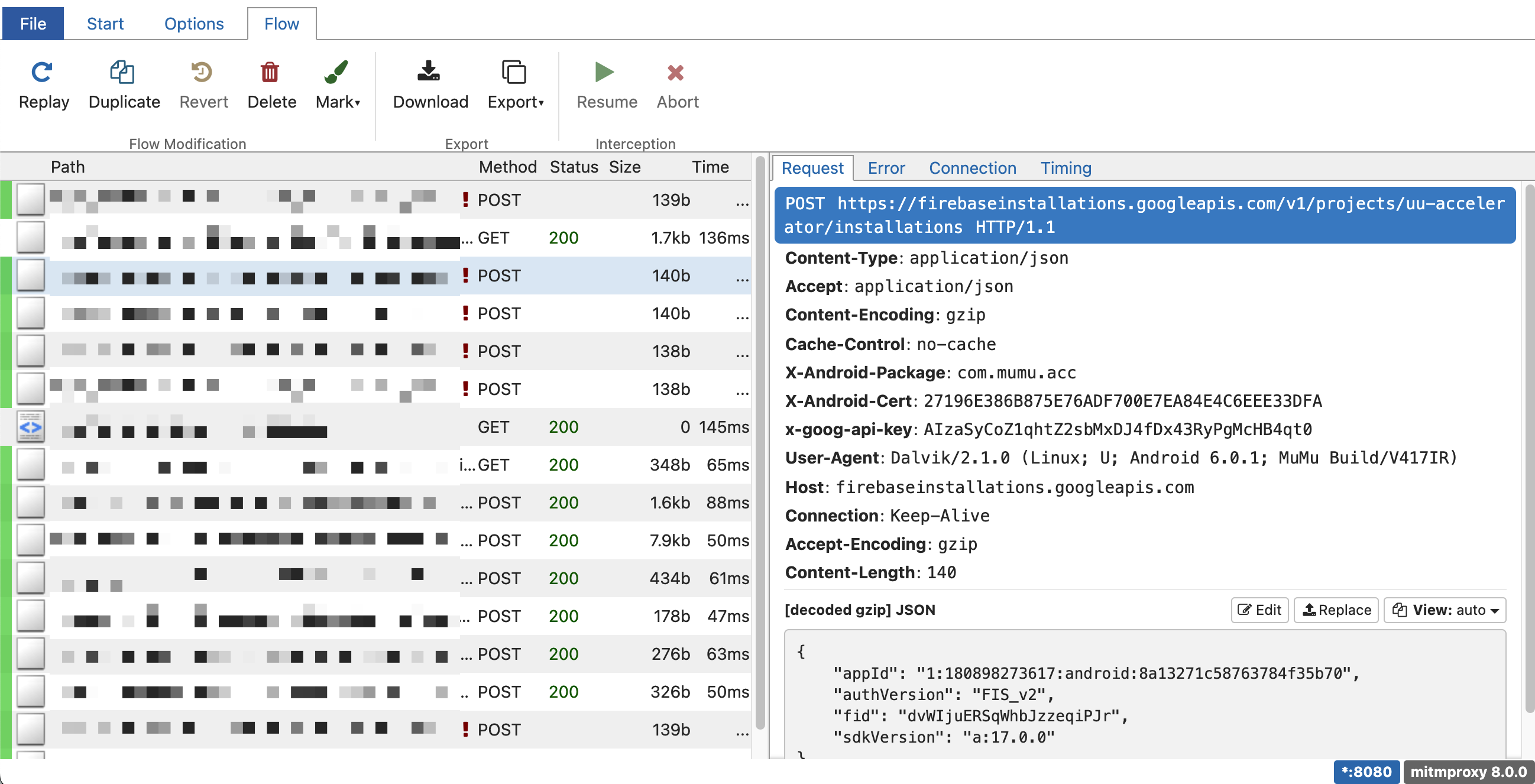Image resolution: width=1535 pixels, height=784 pixels.
Task: Switch to the Start tab
Action: [x=105, y=24]
